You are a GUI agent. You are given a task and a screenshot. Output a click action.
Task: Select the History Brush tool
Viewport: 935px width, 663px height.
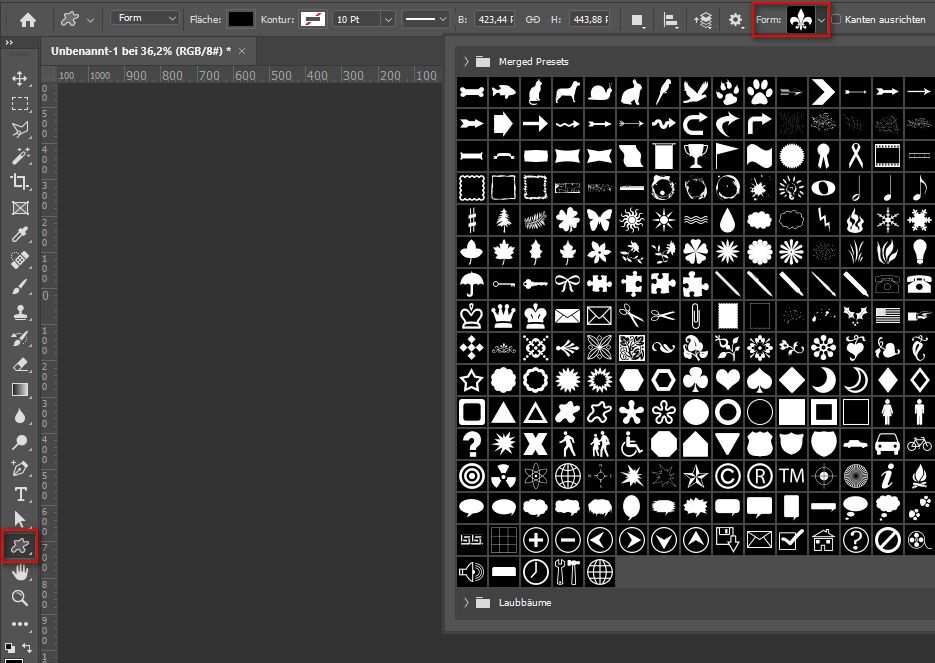[x=20, y=338]
